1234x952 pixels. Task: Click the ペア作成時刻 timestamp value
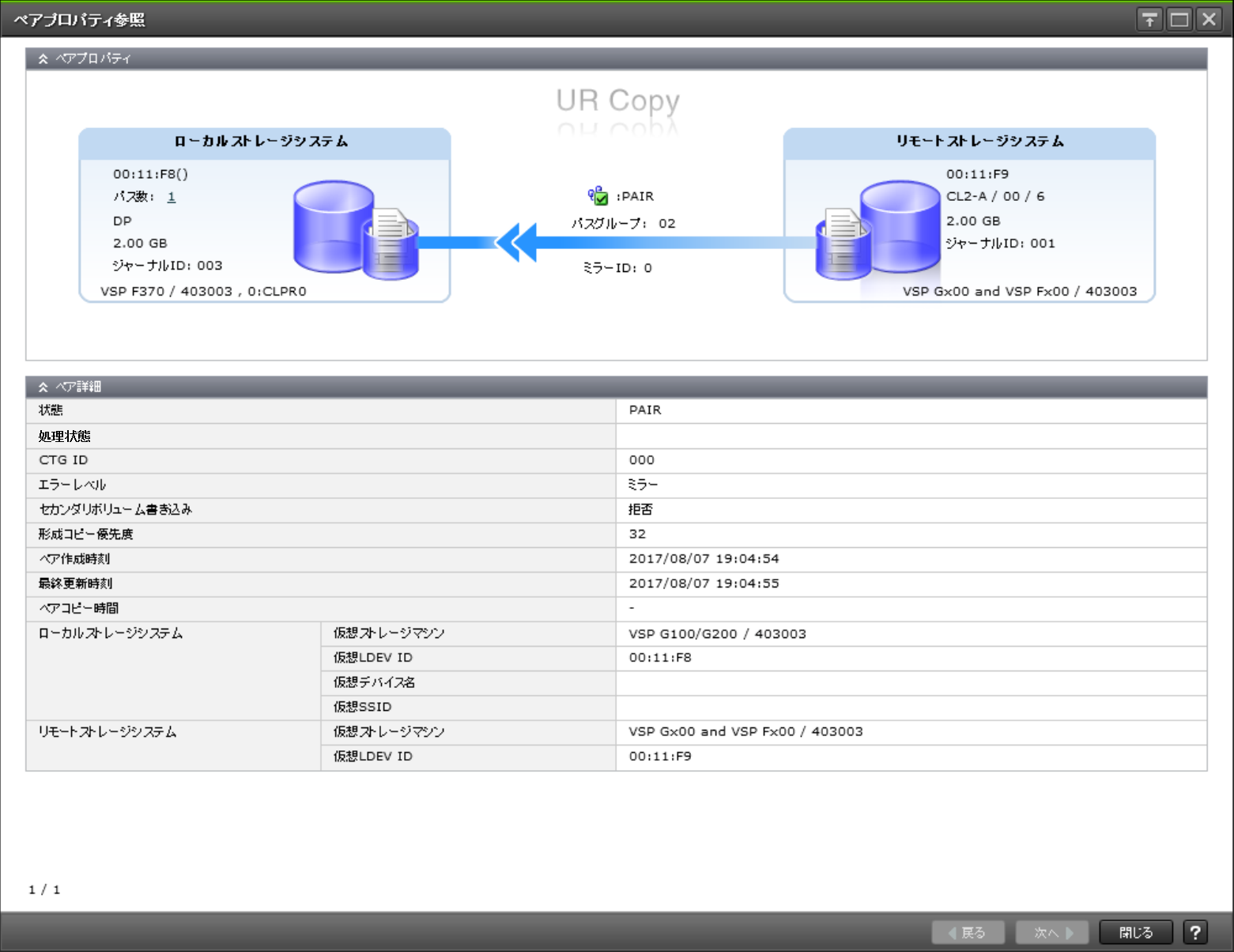click(704, 559)
